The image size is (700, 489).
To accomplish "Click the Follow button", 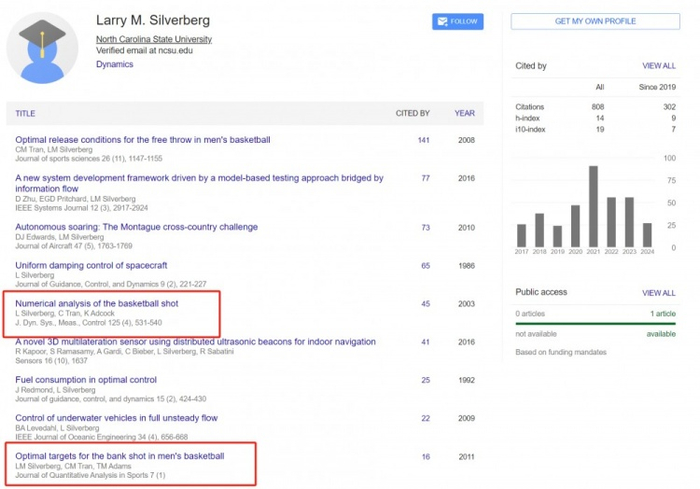I will pos(457,21).
